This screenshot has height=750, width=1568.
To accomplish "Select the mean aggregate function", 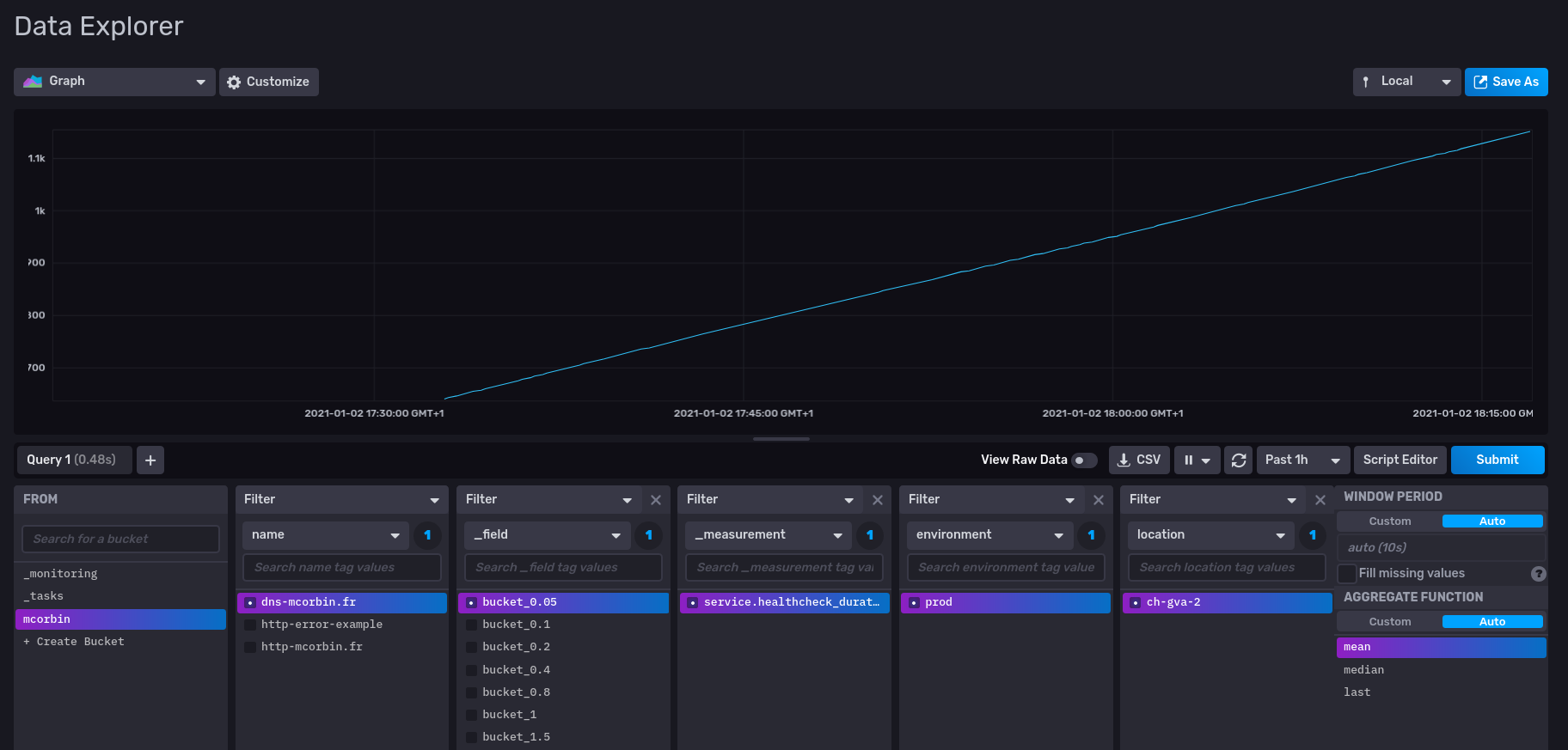I will pos(1442,648).
